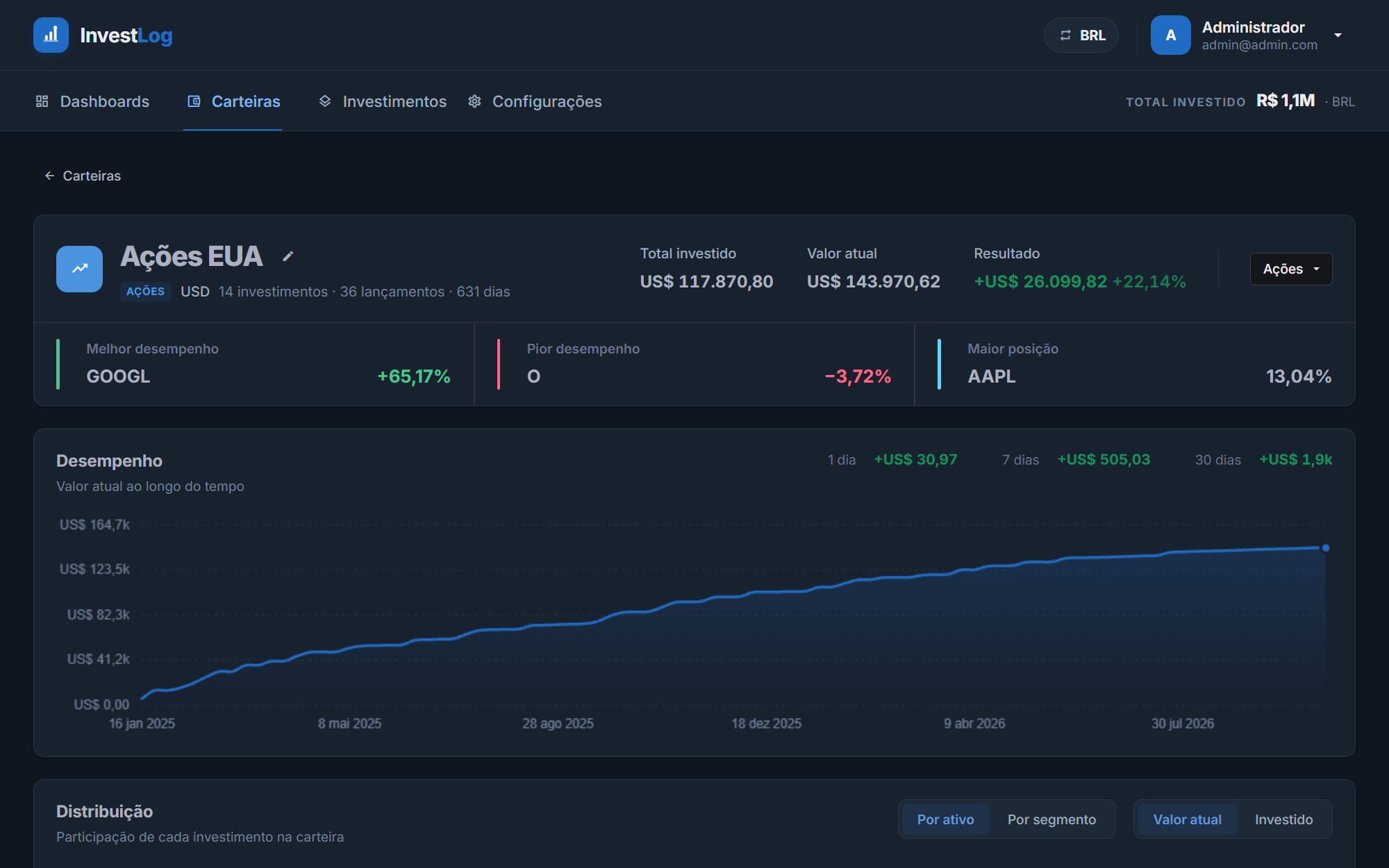Click the AÇÕES category badge
Viewport: 1389px width, 868px height.
[x=145, y=292]
